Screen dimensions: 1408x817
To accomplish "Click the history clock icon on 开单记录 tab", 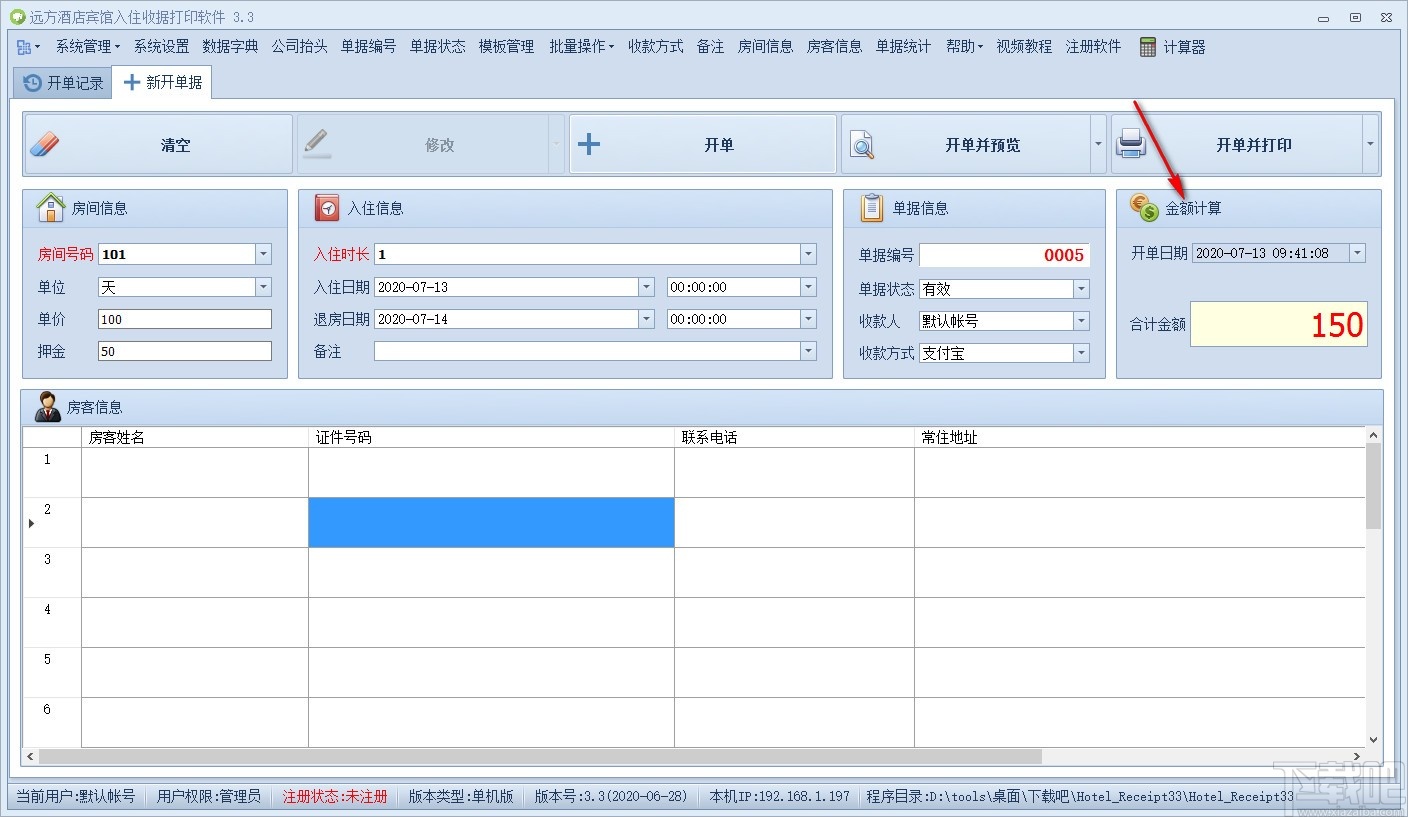I will coord(33,83).
